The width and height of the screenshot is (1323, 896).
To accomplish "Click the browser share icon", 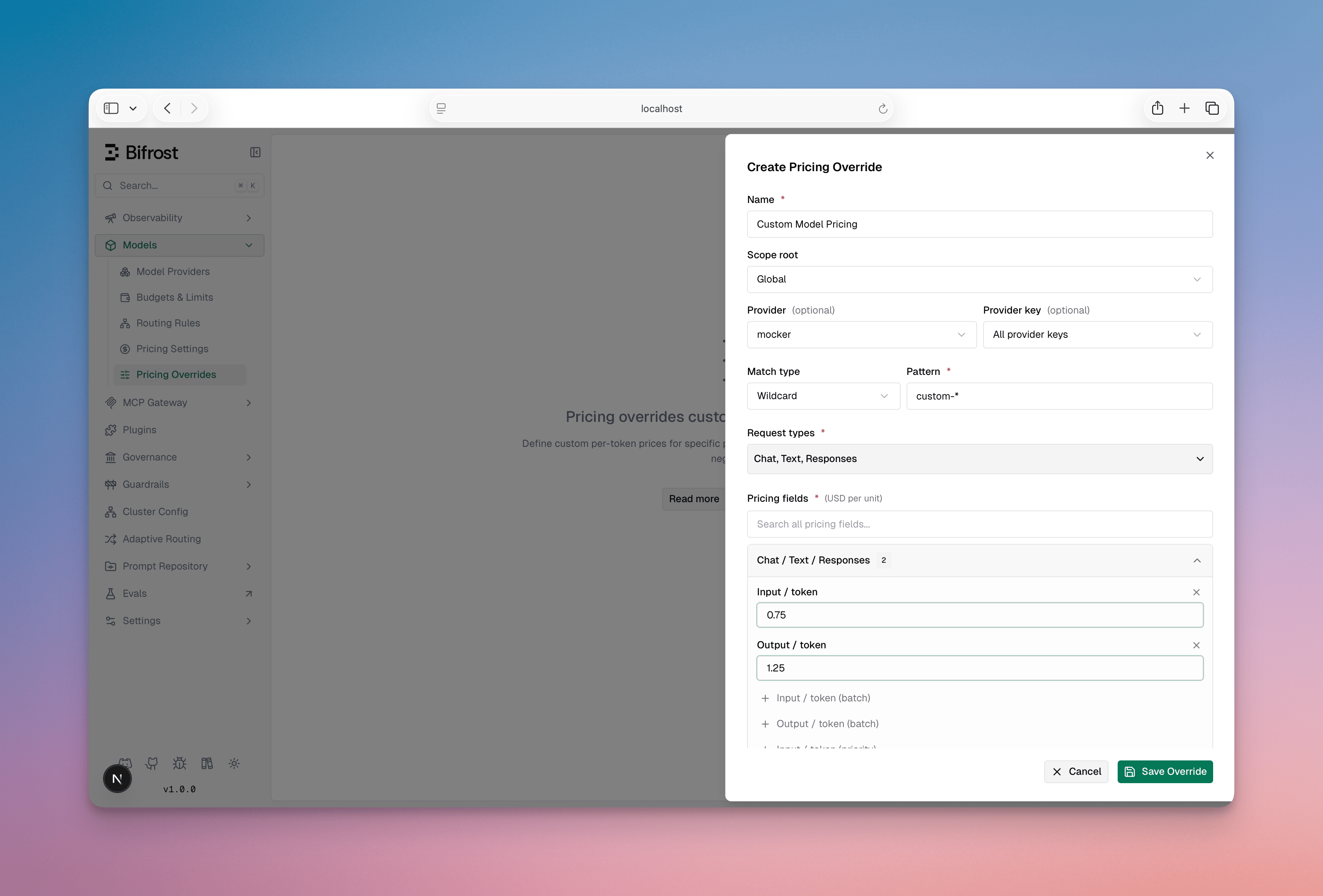I will 1157,108.
